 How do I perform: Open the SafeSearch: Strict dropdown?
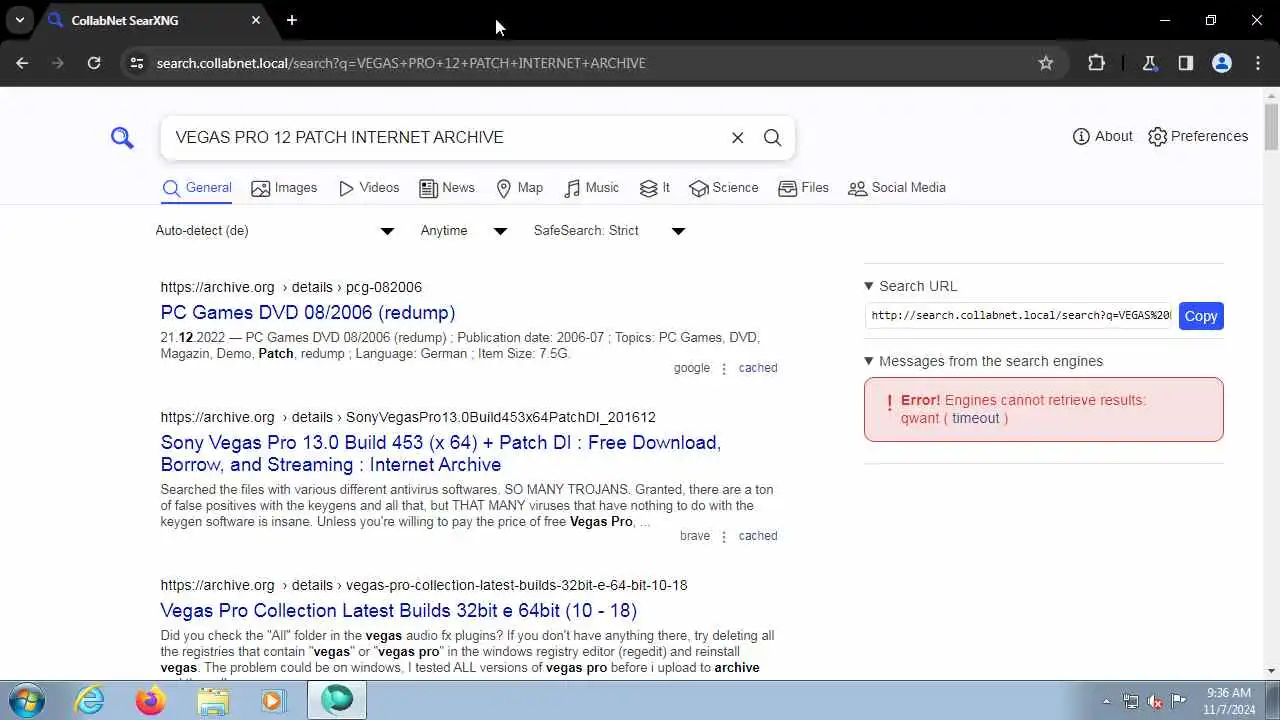(x=609, y=231)
